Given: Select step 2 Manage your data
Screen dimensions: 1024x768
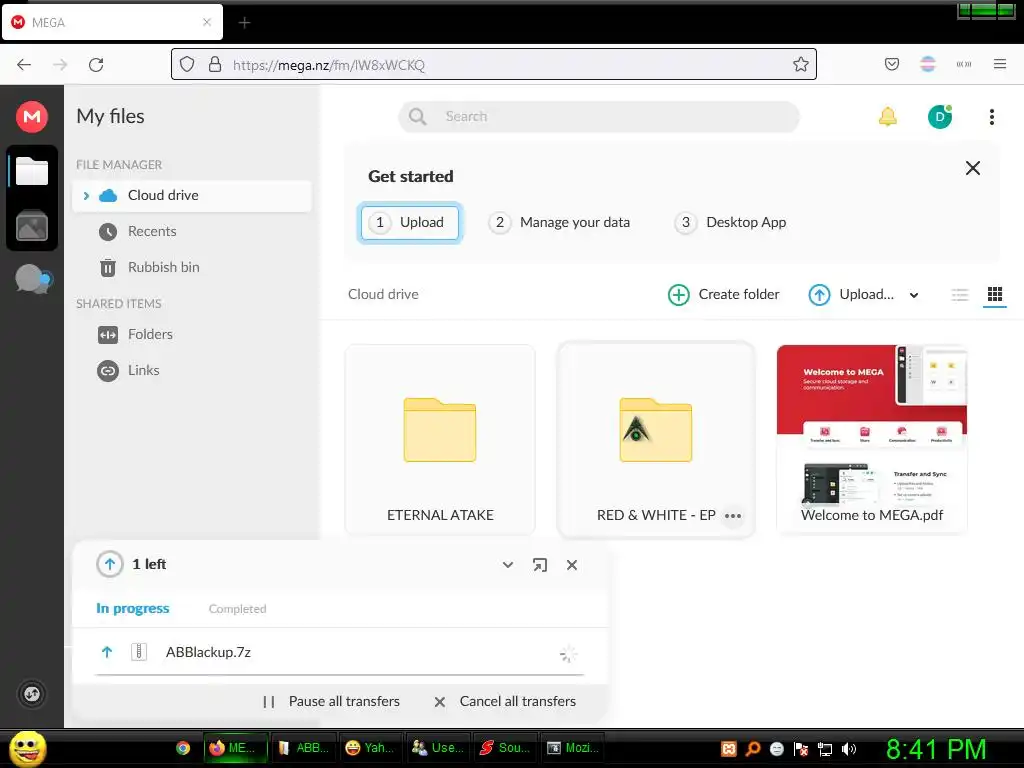Looking at the screenshot, I should tap(559, 223).
